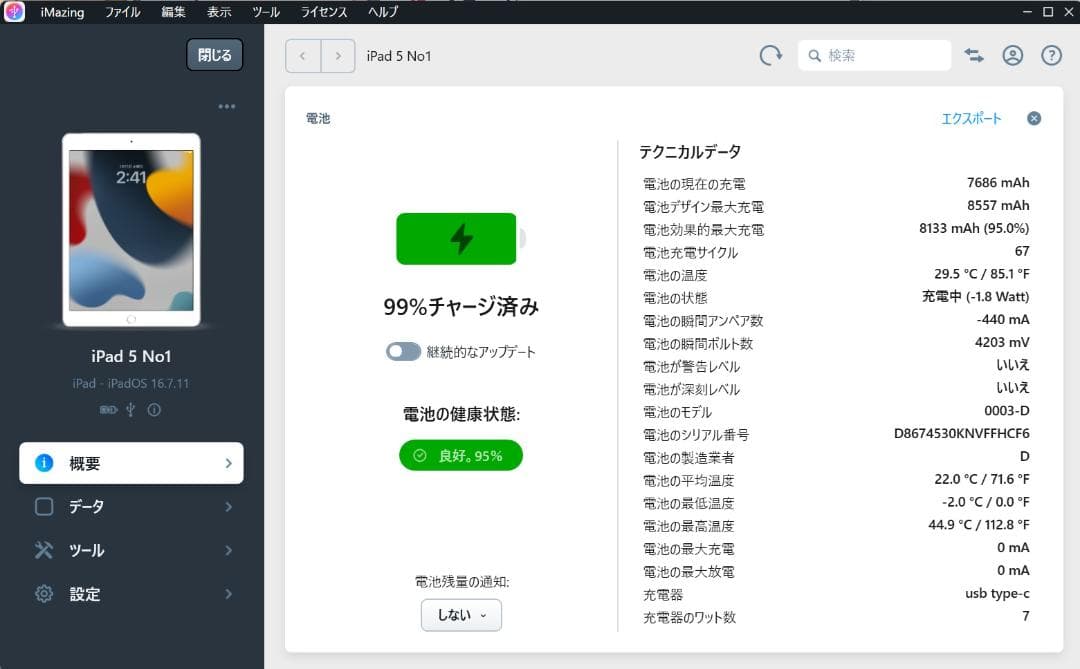The height and width of the screenshot is (669, 1080).
Task: Open the help question mark icon
Action: point(1051,56)
